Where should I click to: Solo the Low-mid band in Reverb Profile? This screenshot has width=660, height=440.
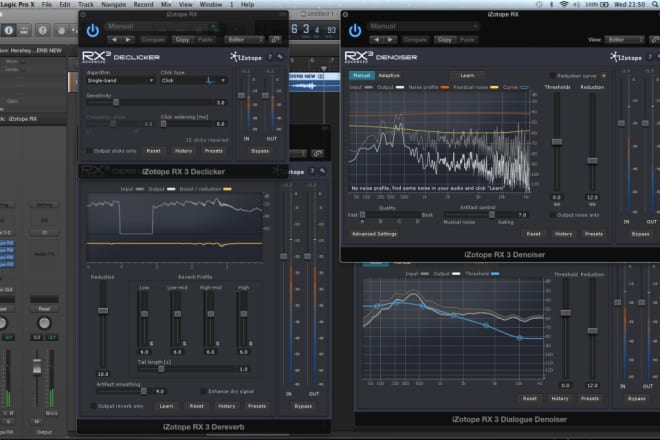click(x=184, y=344)
